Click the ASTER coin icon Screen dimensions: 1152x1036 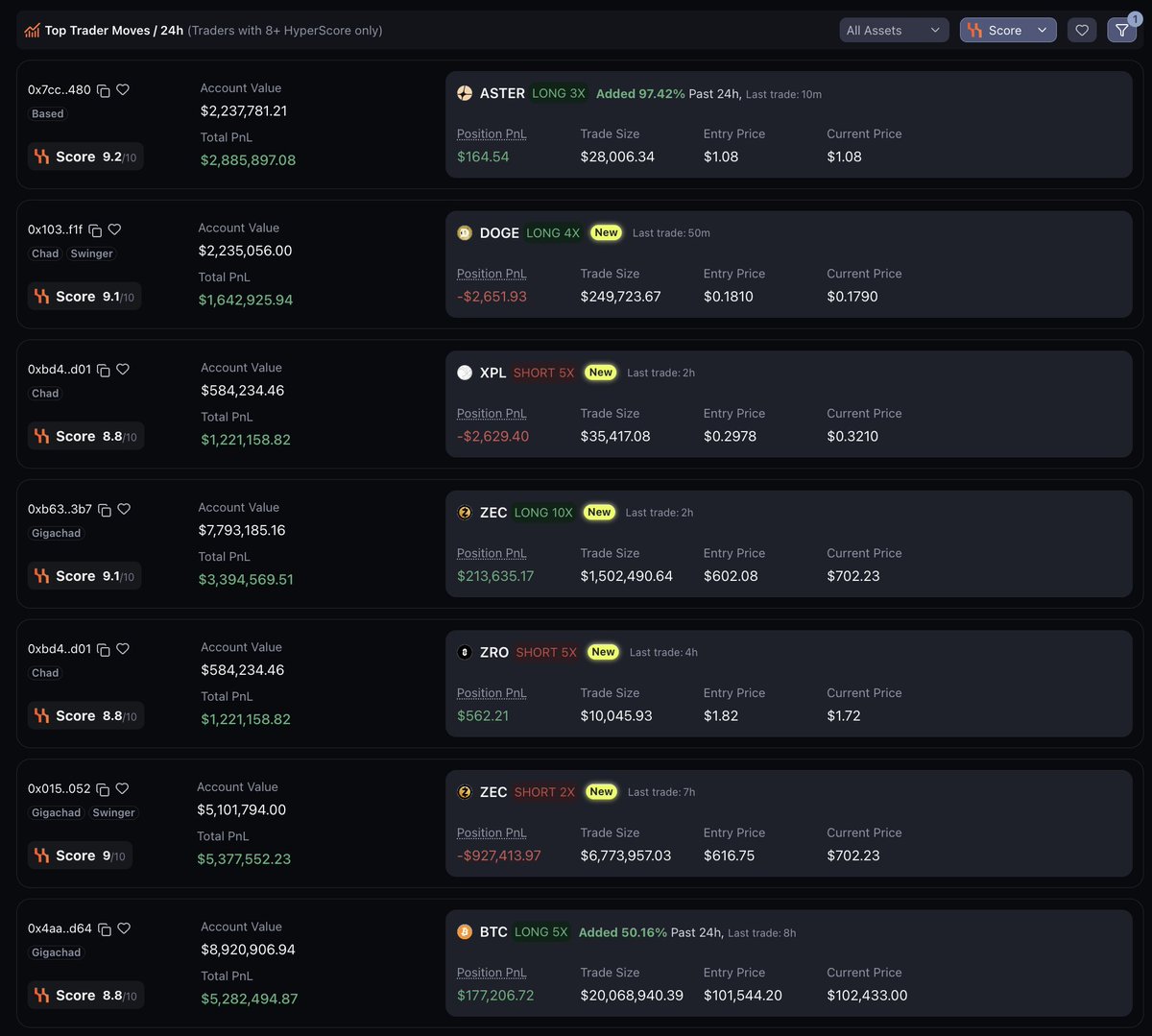pyautogui.click(x=465, y=93)
